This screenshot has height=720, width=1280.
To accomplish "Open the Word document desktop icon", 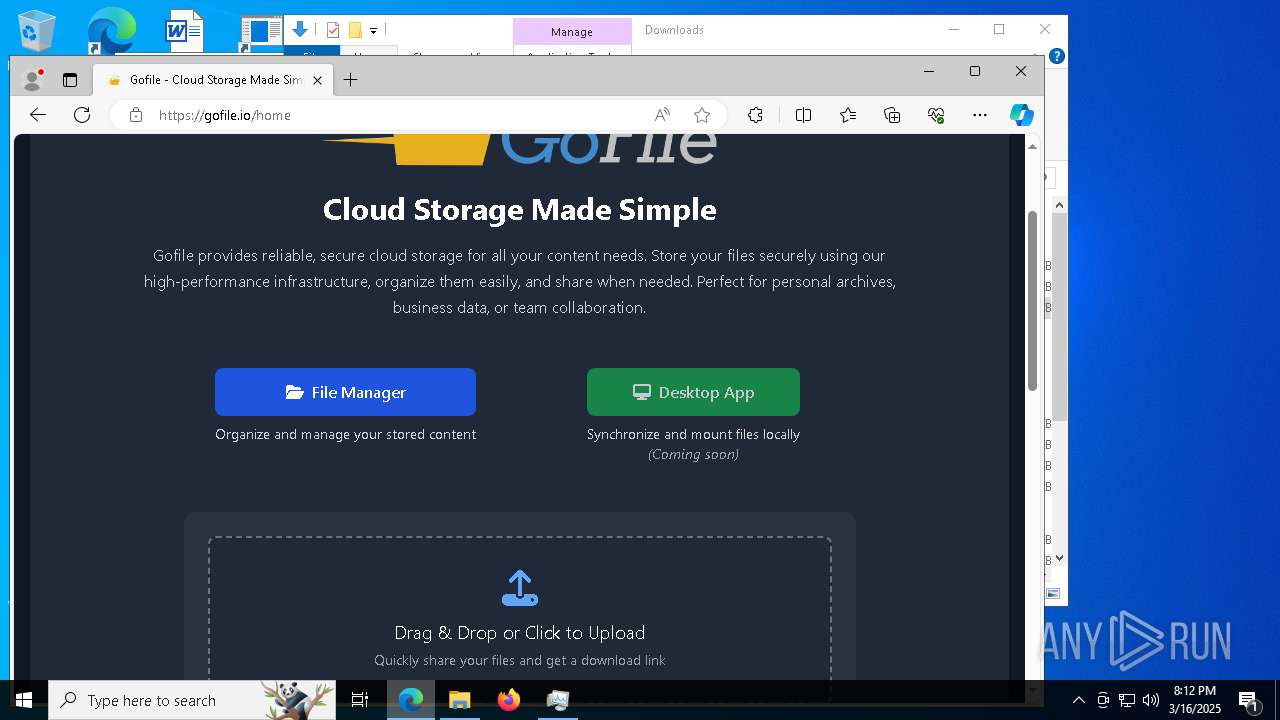I will click(x=184, y=30).
